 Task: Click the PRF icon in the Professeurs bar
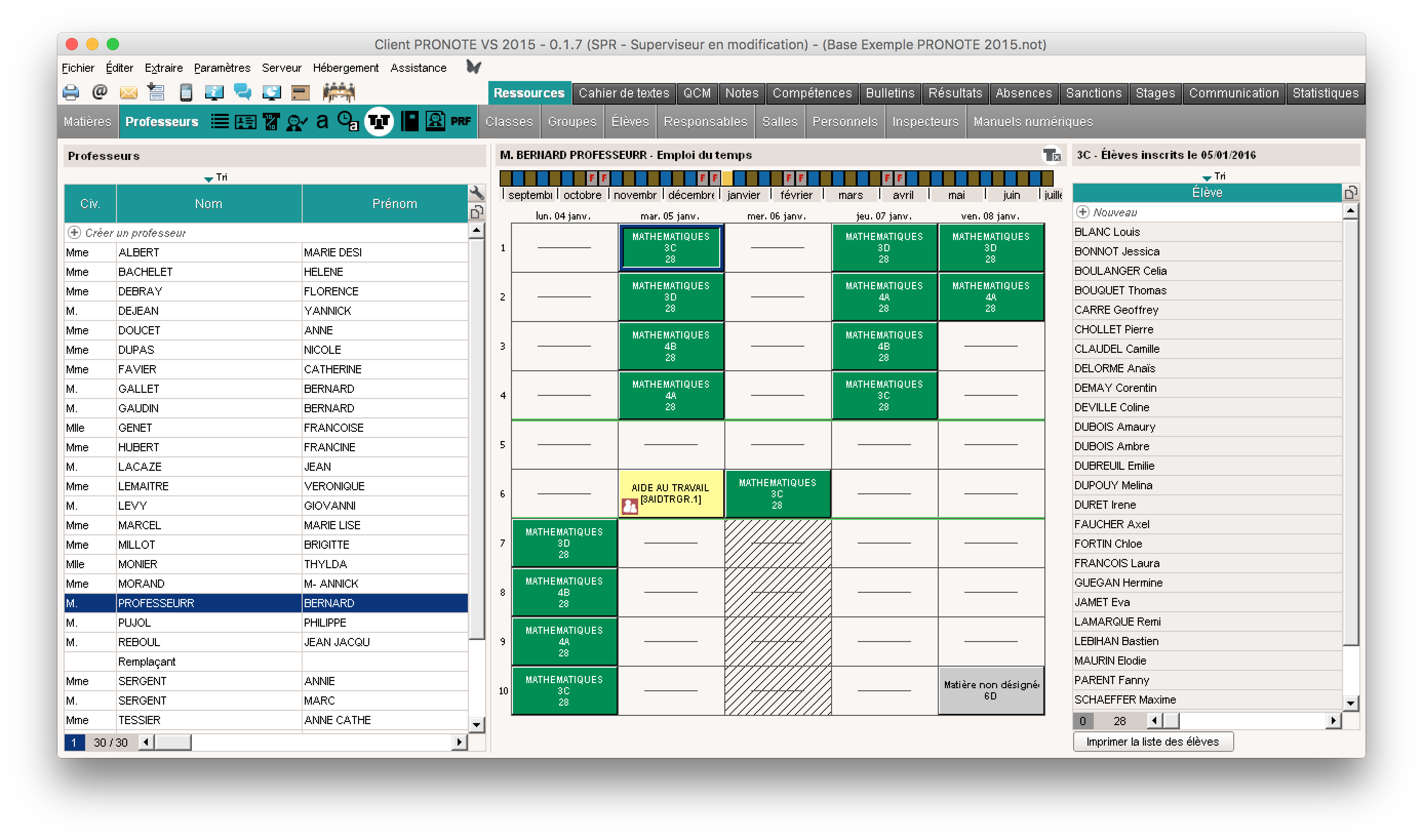tap(460, 122)
